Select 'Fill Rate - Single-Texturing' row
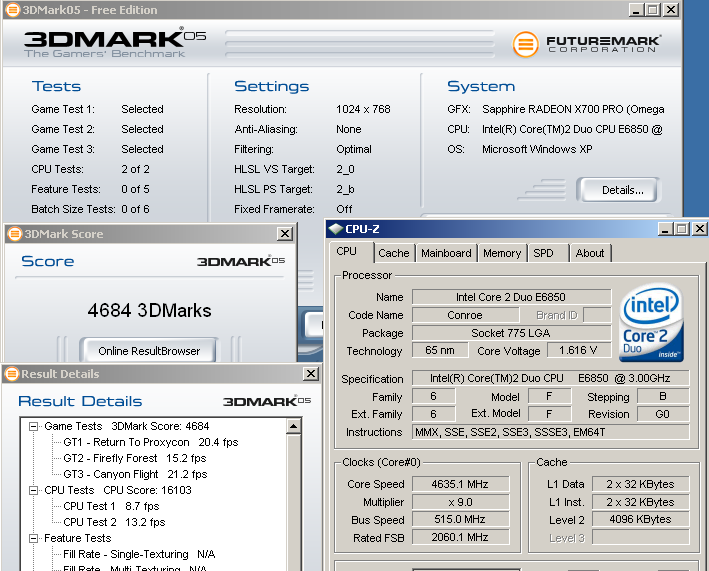 (x=139, y=554)
